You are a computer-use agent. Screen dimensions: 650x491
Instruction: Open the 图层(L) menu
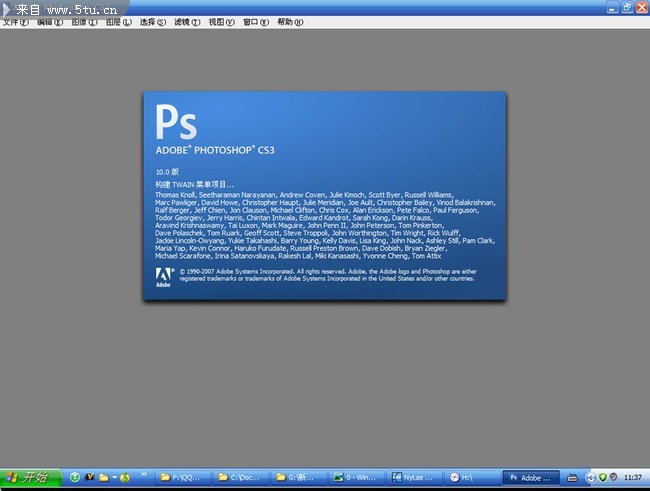coord(120,22)
